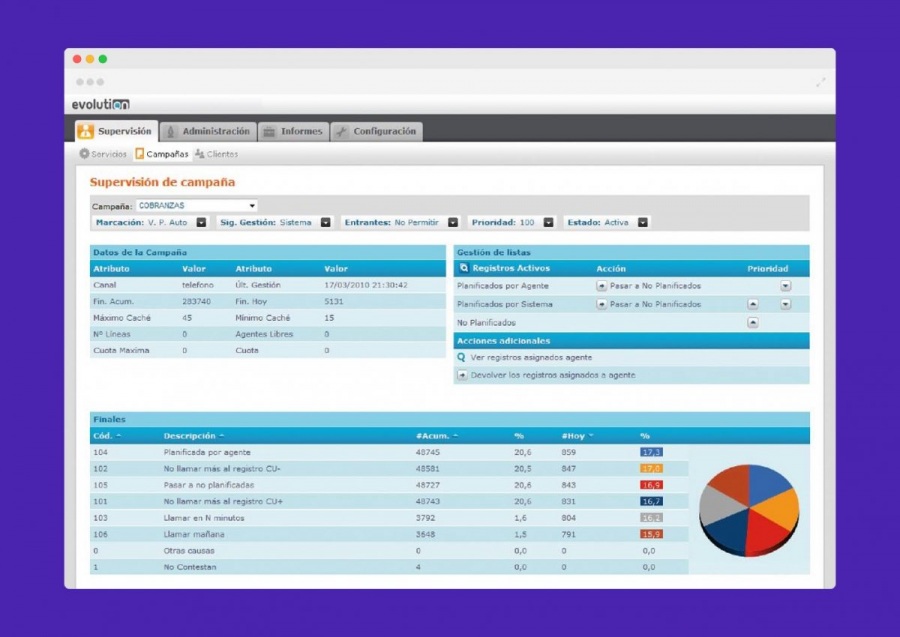900x637 pixels.
Task: Expand the Estado Activa dropdown arrow
Action: pos(643,222)
